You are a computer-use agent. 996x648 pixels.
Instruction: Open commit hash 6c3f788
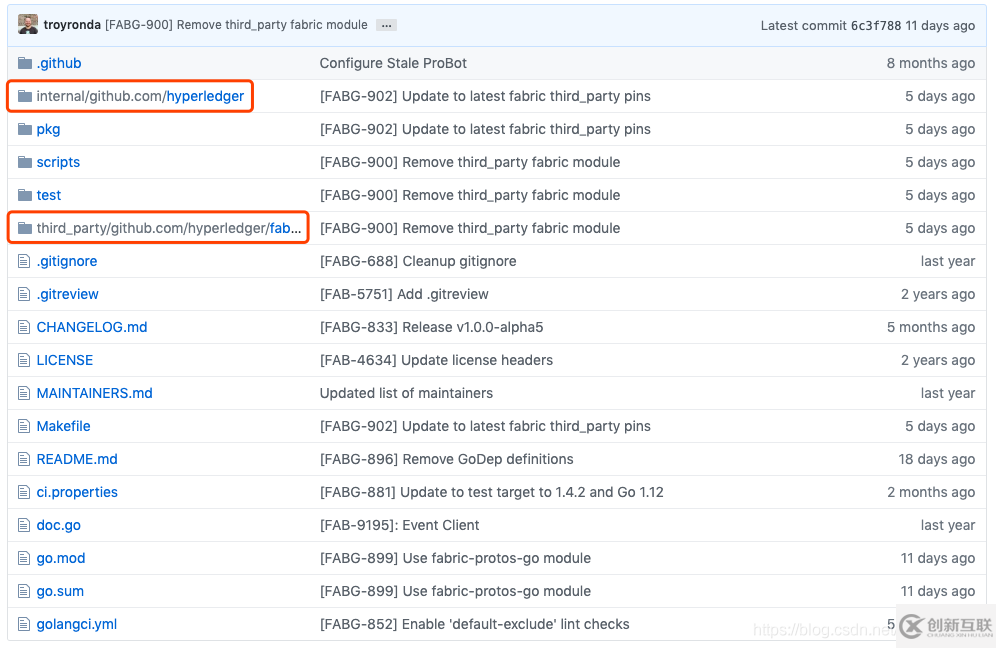tap(876, 25)
